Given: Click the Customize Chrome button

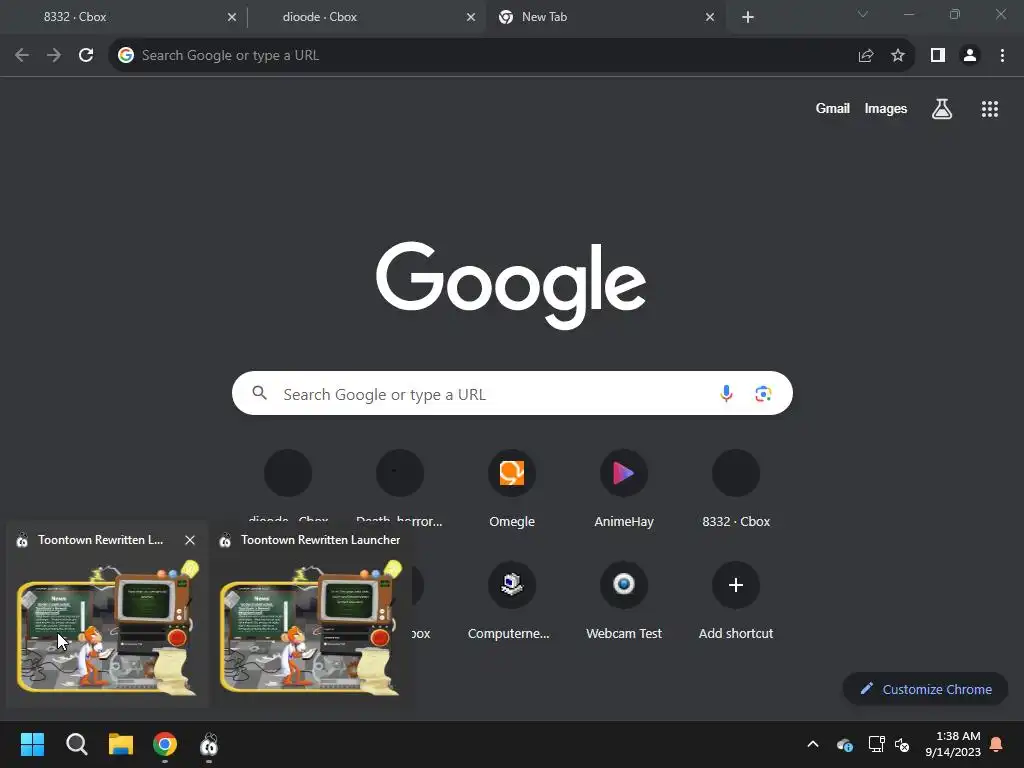Looking at the screenshot, I should (x=925, y=689).
